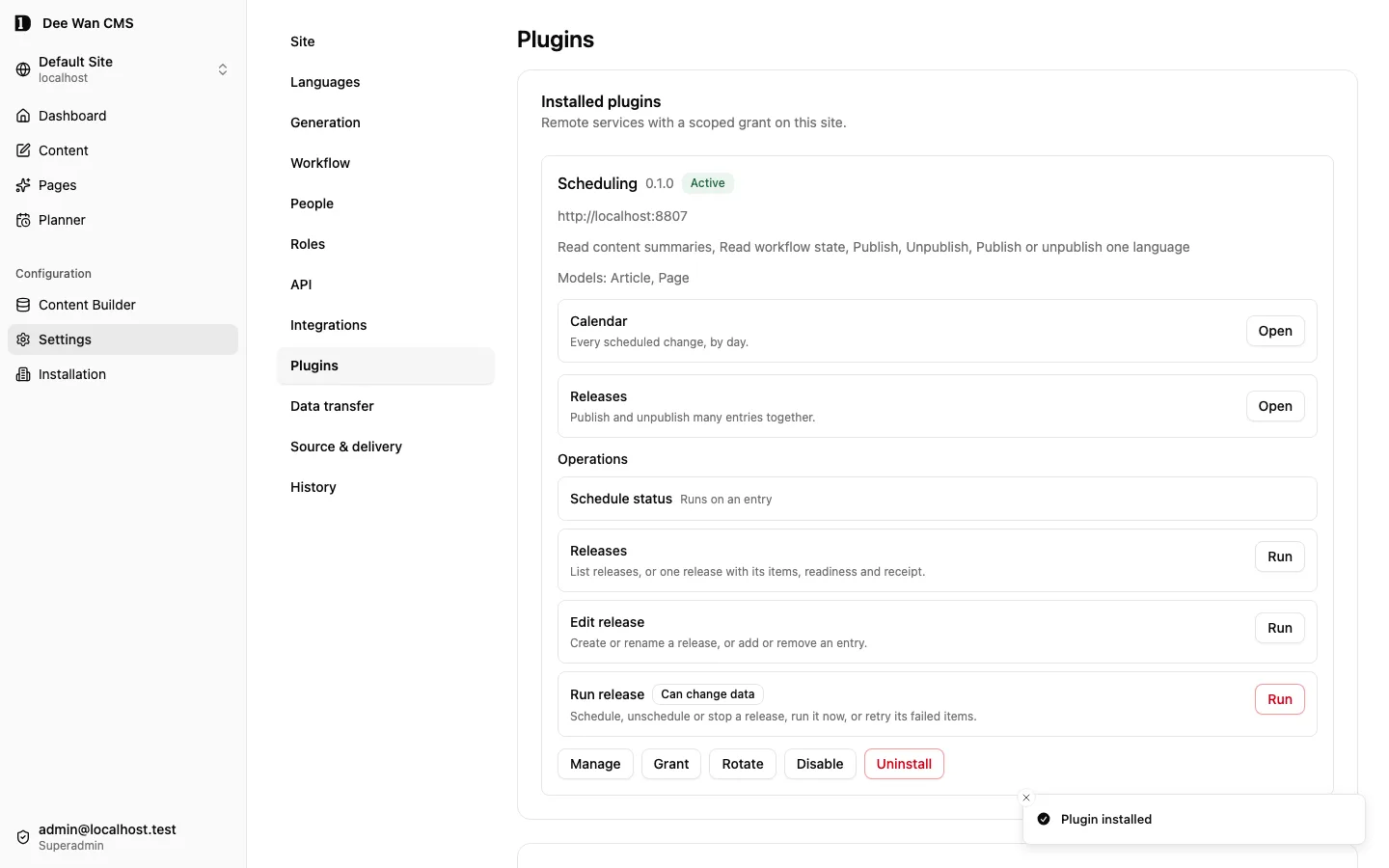
Task: Click the Settings gear icon
Action: (23, 339)
